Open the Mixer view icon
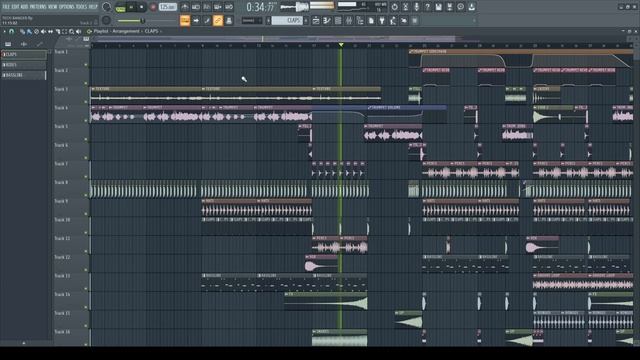This screenshot has height=360, width=640. click(349, 20)
